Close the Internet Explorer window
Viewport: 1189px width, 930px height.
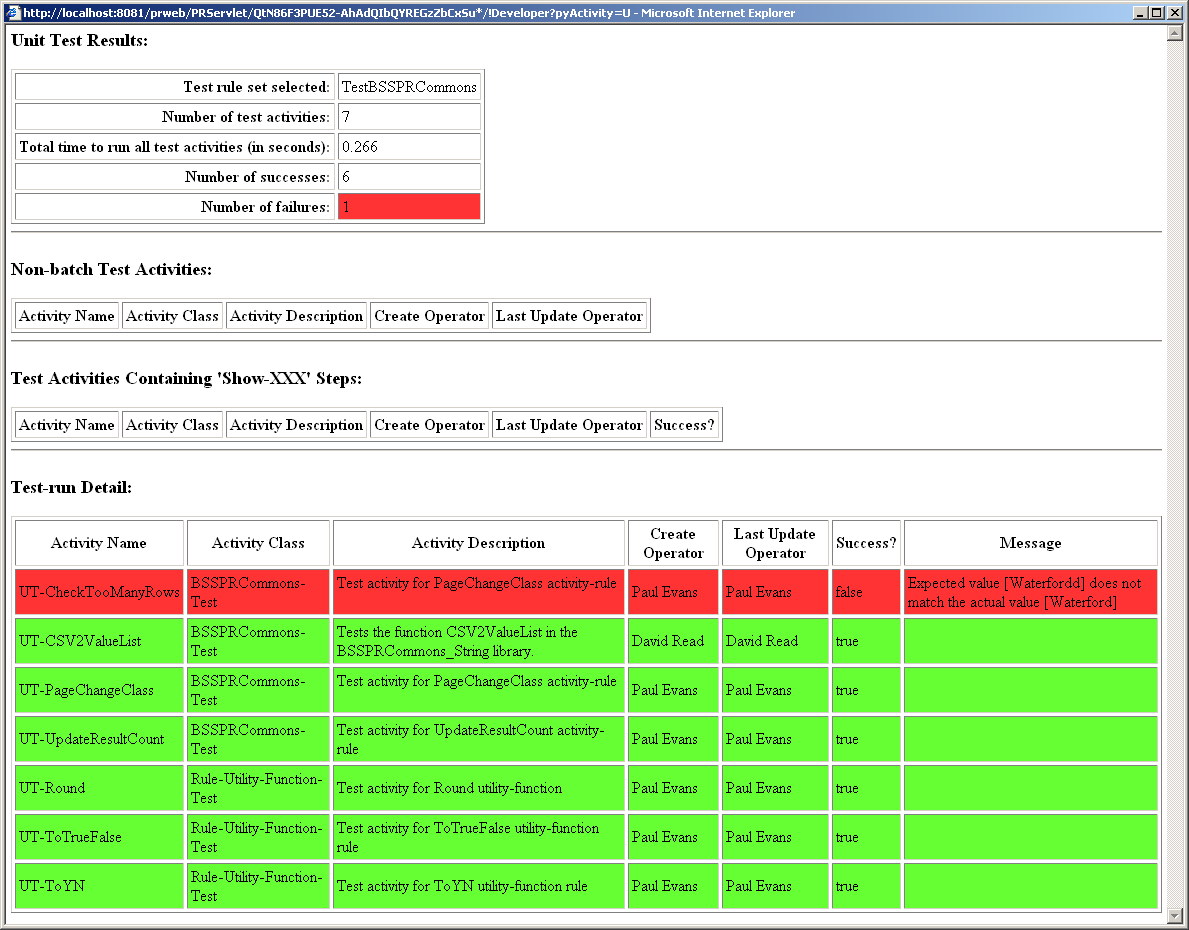[1174, 12]
